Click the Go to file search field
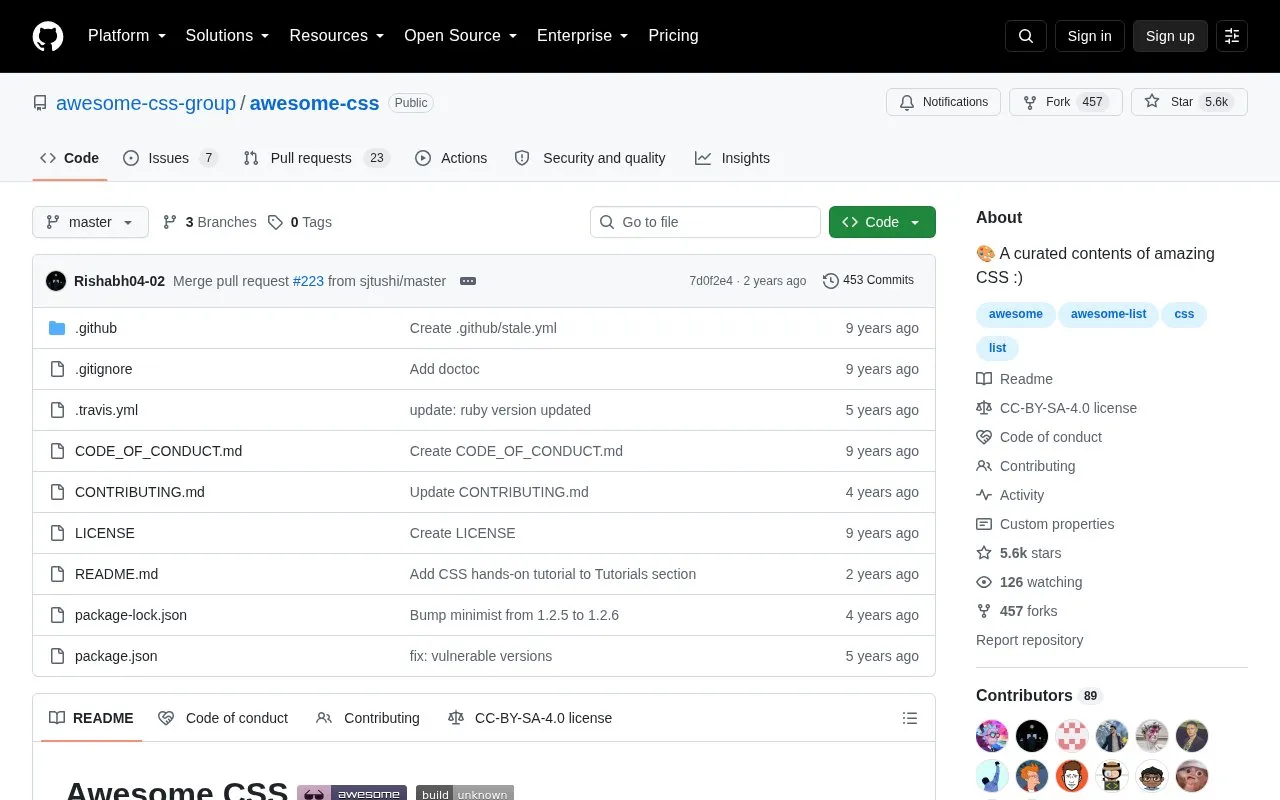The height and width of the screenshot is (800, 1280). [705, 222]
